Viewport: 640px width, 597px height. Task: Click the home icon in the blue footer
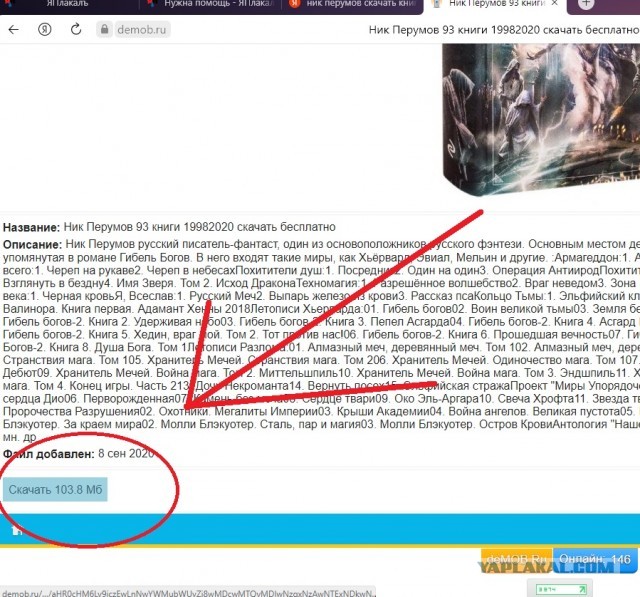(x=17, y=530)
